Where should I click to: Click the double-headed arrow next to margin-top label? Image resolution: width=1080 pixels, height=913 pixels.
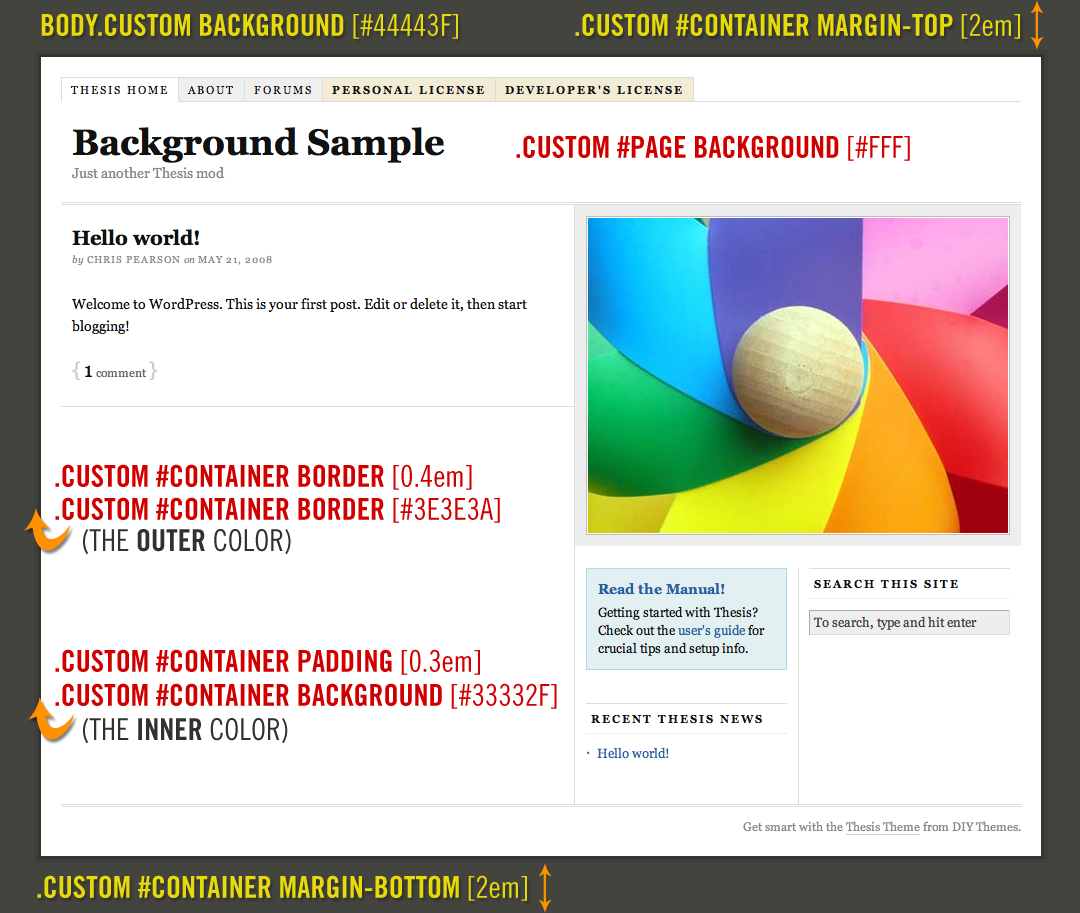click(x=1037, y=25)
